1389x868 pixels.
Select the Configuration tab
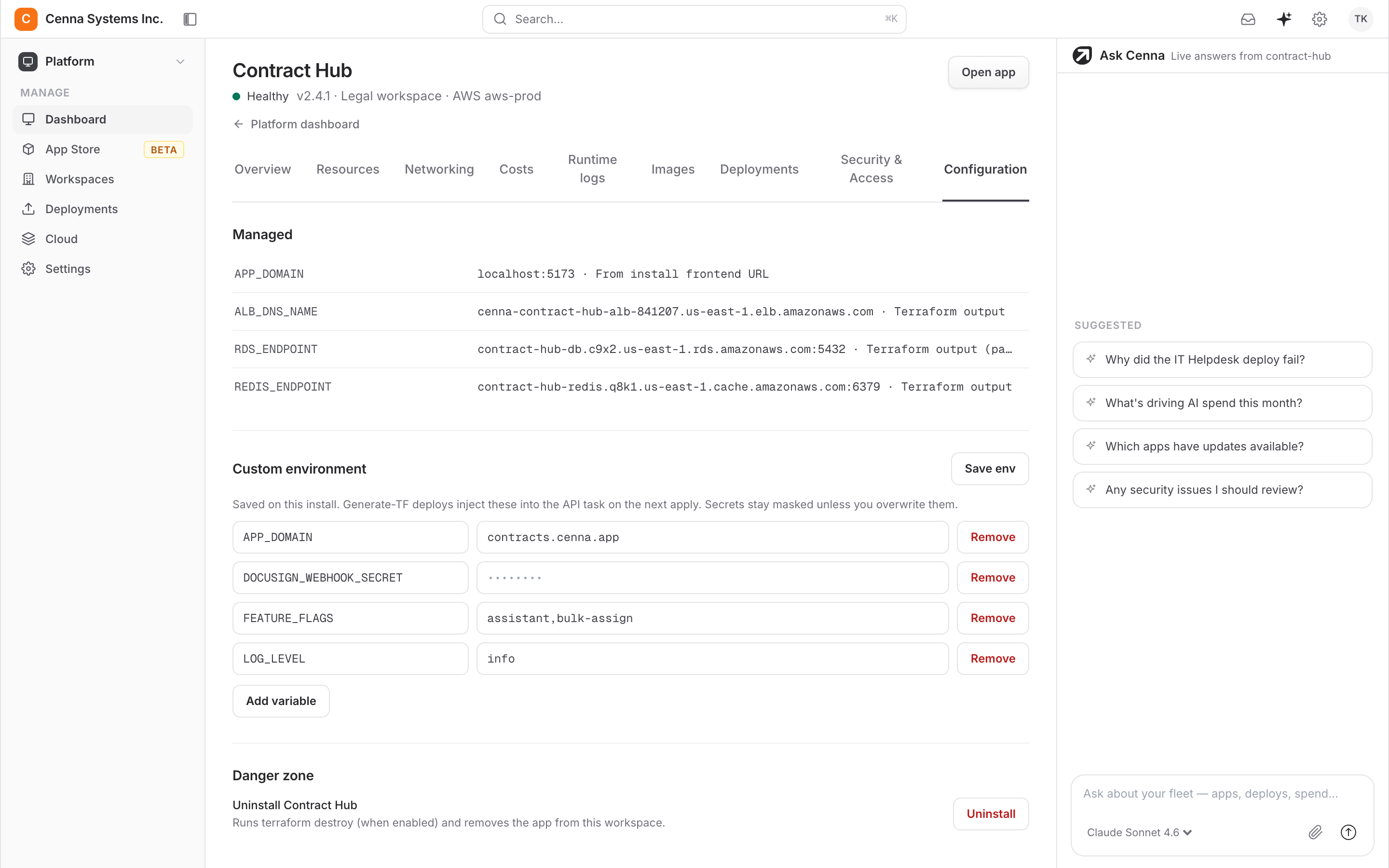coord(985,169)
